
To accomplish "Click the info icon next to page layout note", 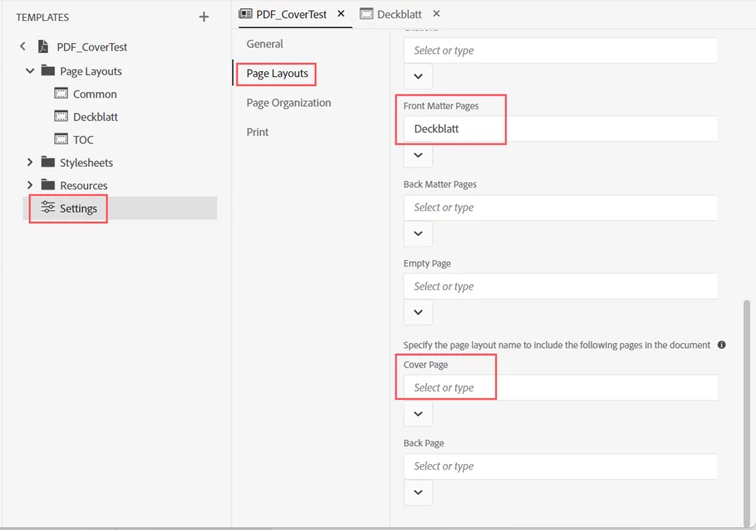I will pos(722,345).
